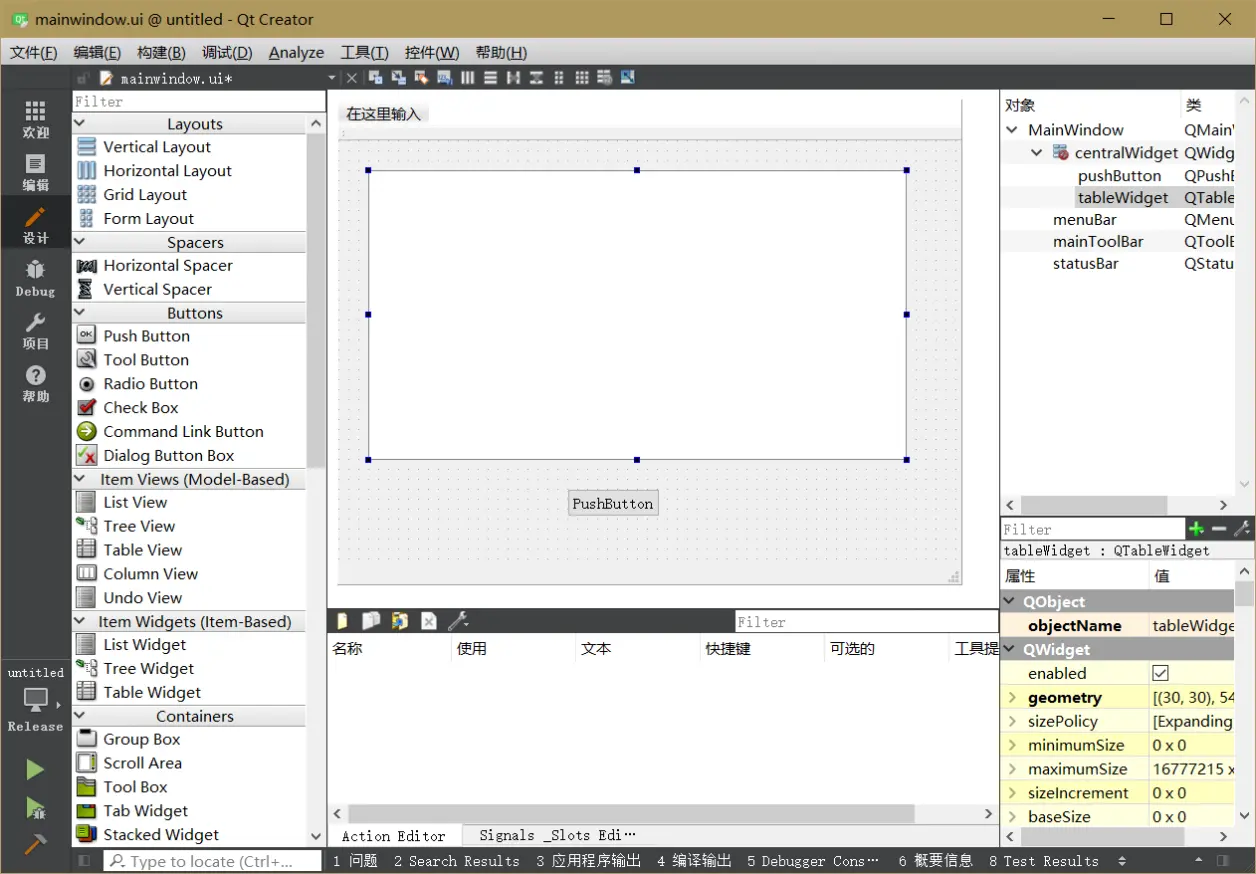Click the Type to locate field
The width and height of the screenshot is (1256, 874).
212,860
